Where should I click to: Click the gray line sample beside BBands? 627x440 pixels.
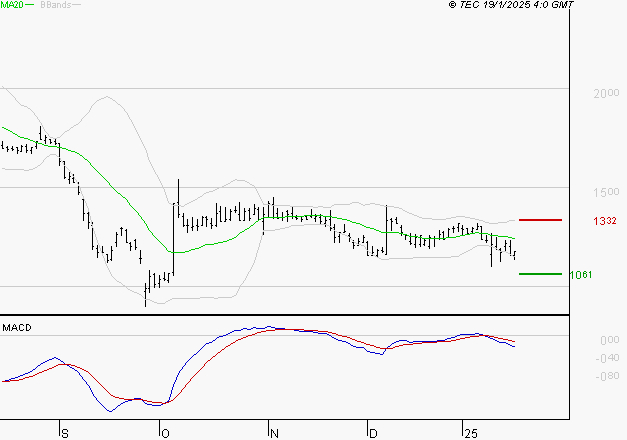pos(76,6)
